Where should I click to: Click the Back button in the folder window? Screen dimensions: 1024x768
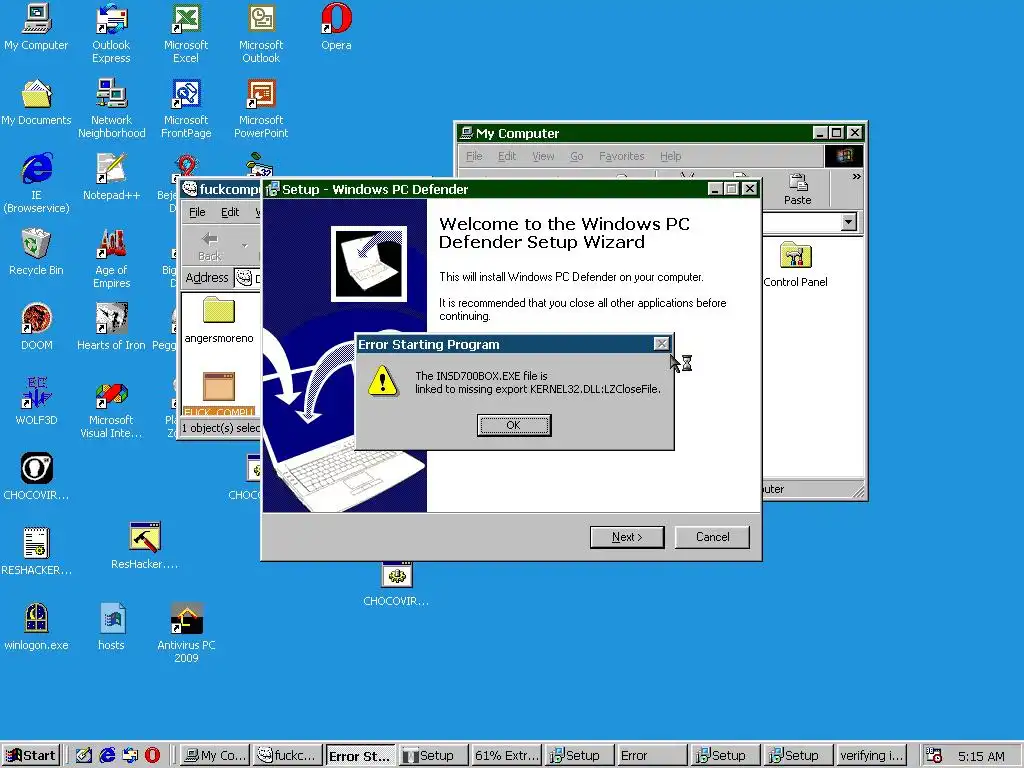210,246
